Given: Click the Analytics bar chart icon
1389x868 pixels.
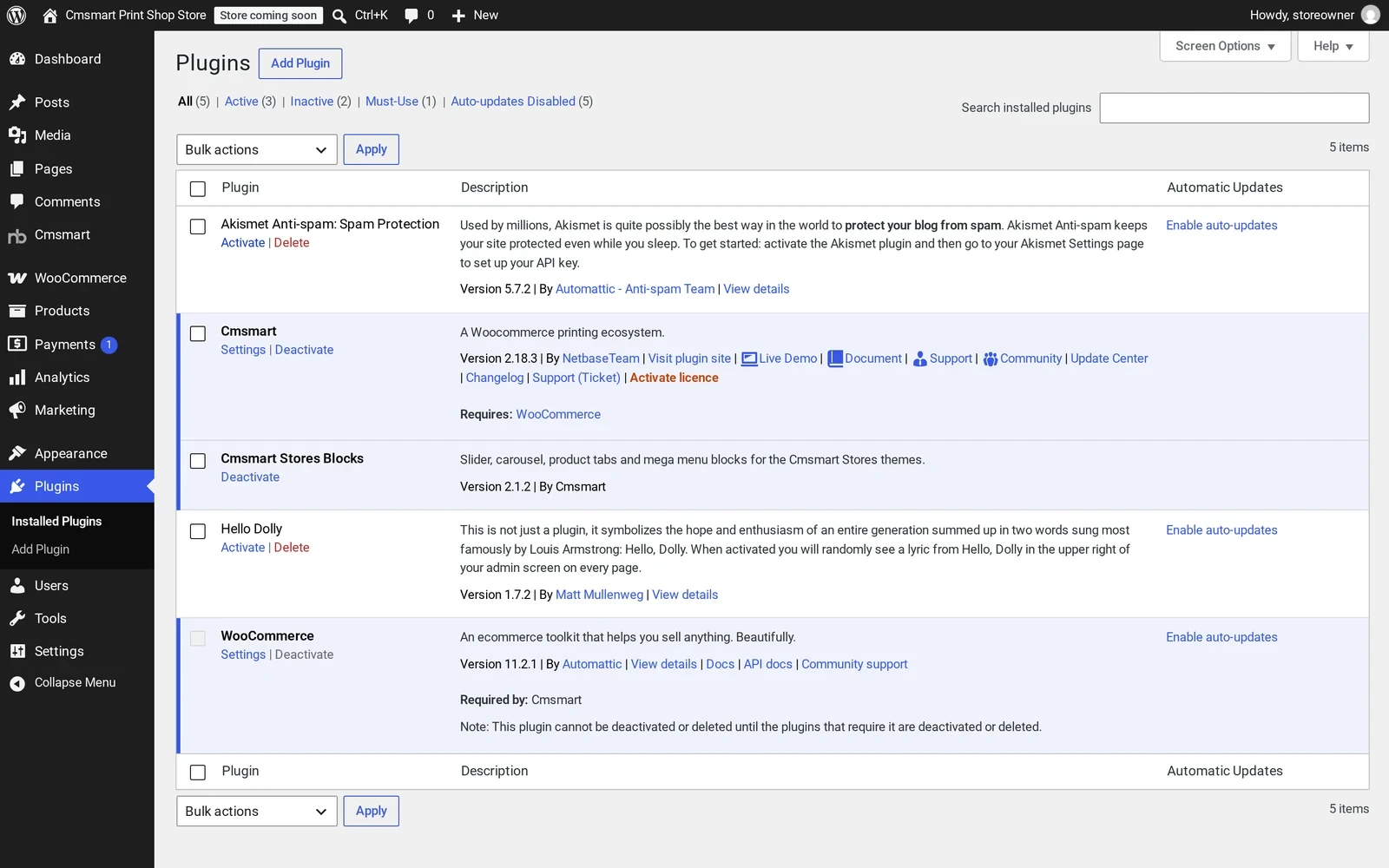Looking at the screenshot, I should [17, 378].
